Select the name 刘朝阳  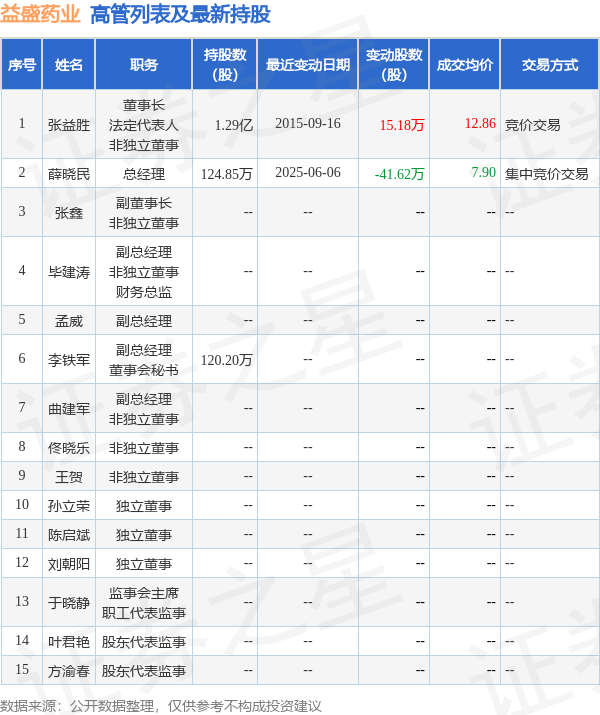tap(69, 564)
